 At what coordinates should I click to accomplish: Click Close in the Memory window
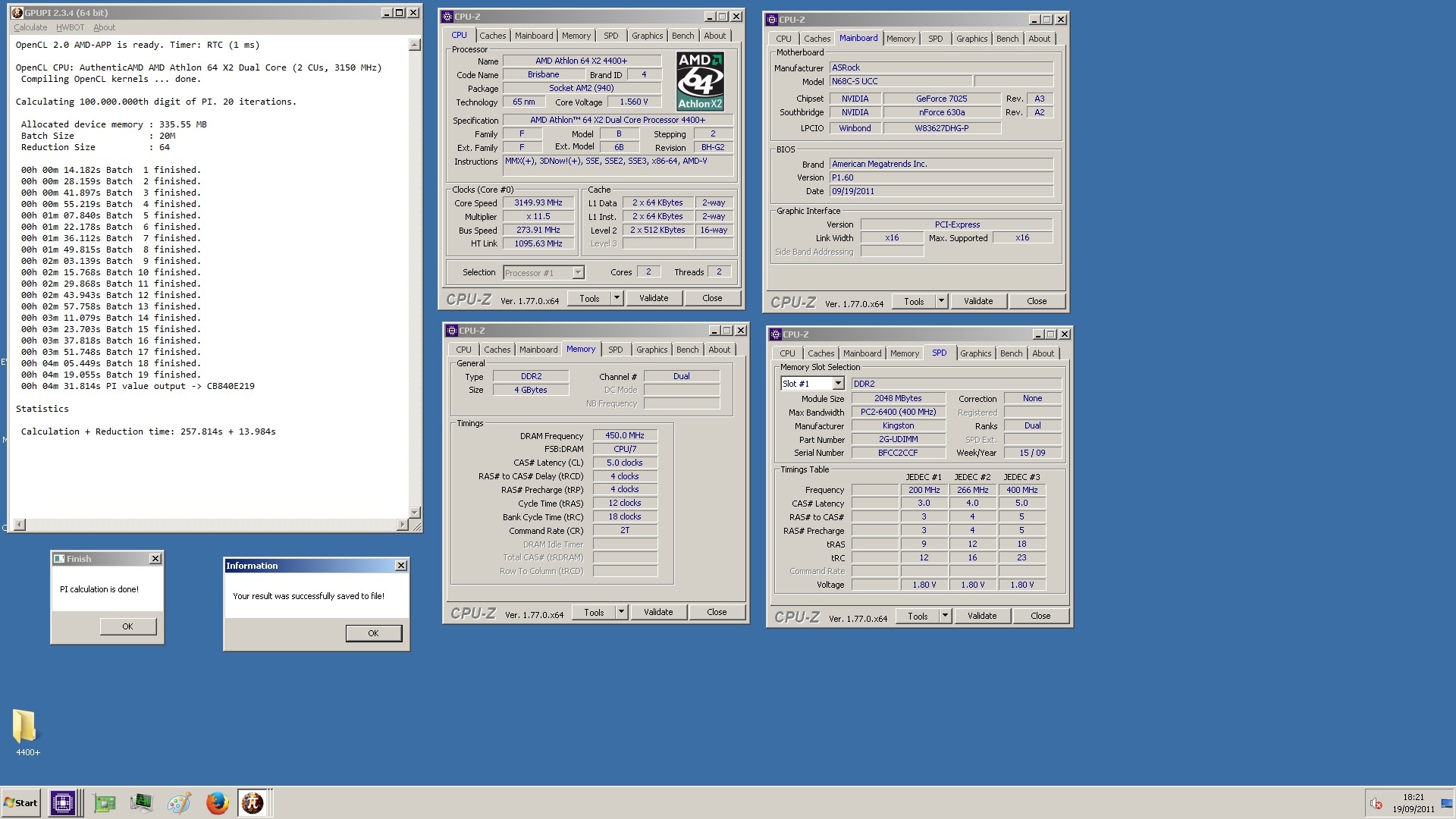click(x=717, y=612)
